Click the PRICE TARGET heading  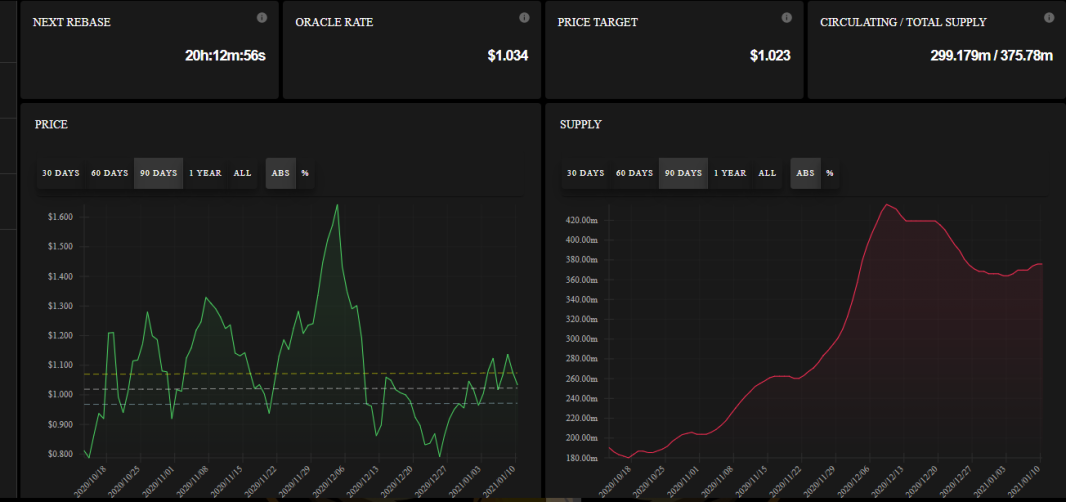[x=598, y=22]
